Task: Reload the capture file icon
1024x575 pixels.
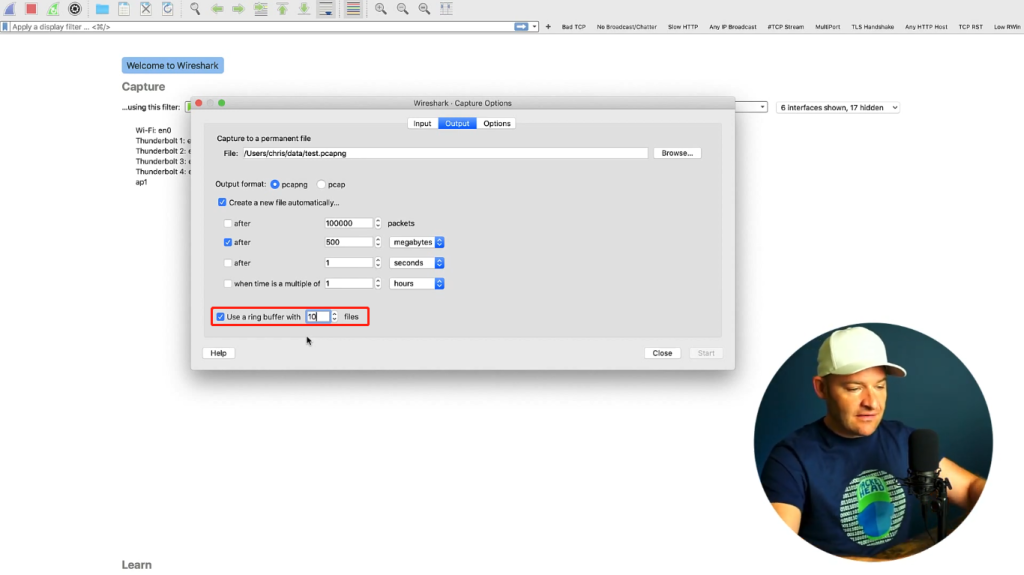Action: tap(168, 8)
